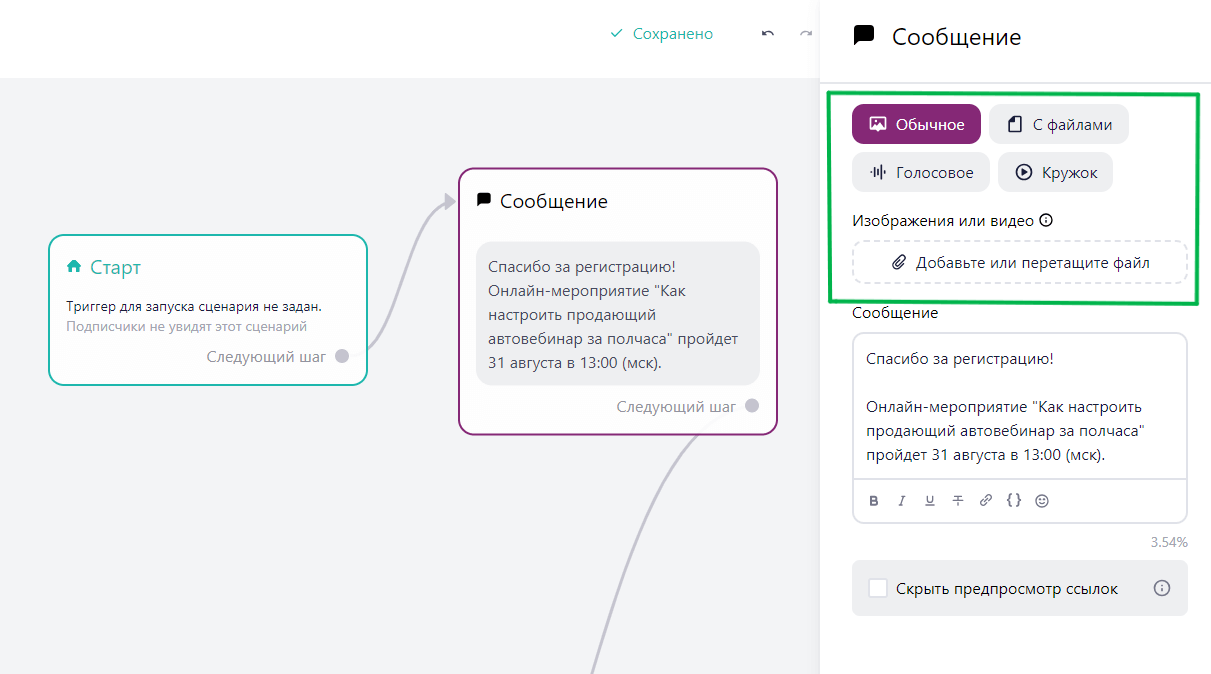Click Следующий шаг connector dot on Старт
The image size is (1211, 674).
coord(342,356)
